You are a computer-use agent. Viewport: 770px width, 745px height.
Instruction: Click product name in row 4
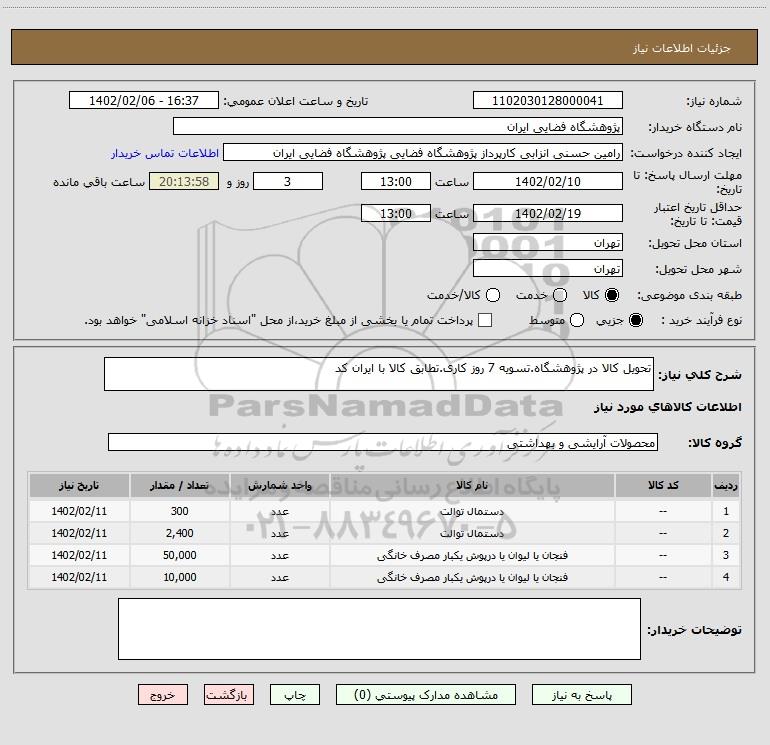[x=472, y=578]
